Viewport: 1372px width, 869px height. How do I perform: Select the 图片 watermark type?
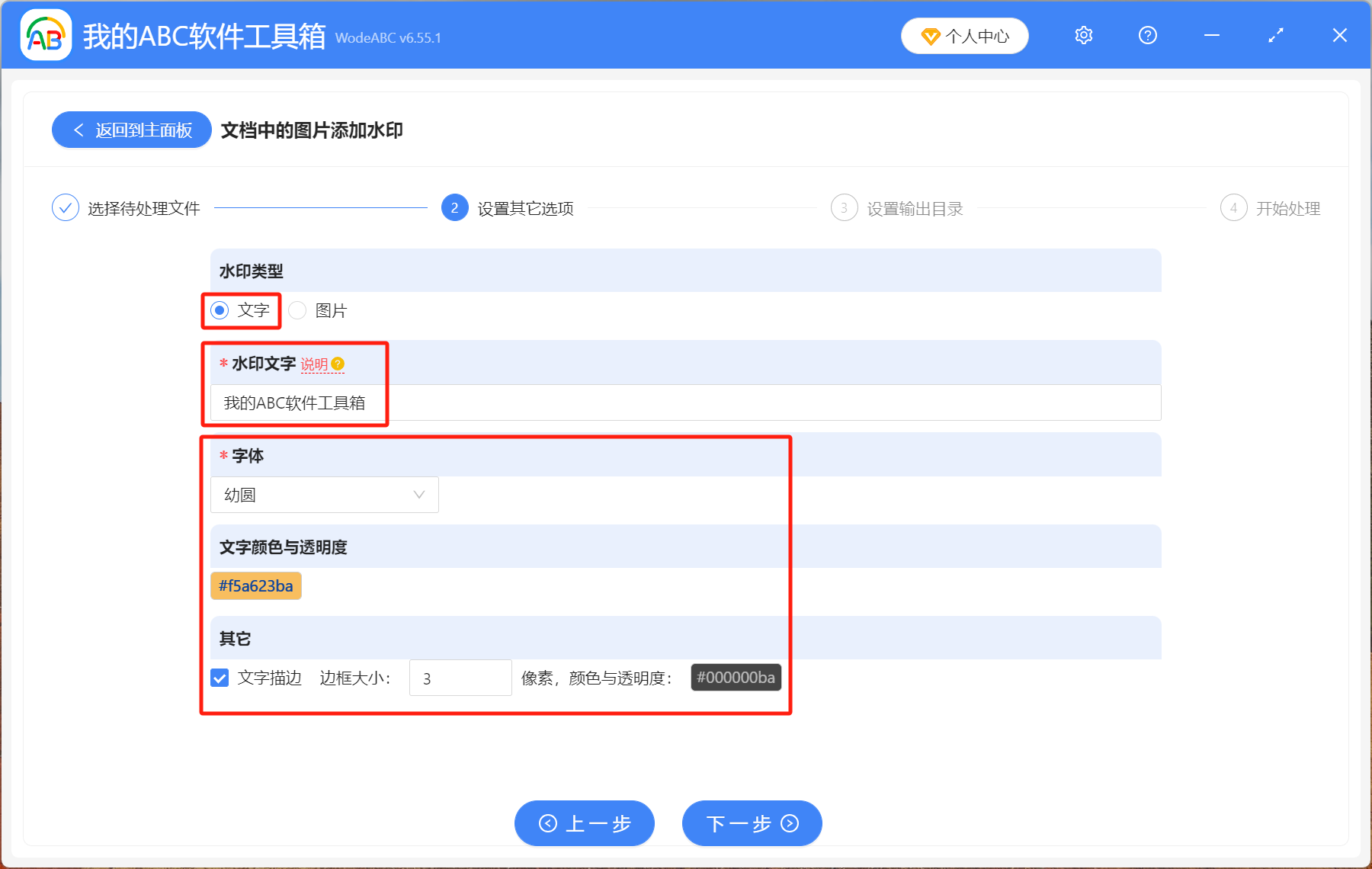[x=297, y=310]
